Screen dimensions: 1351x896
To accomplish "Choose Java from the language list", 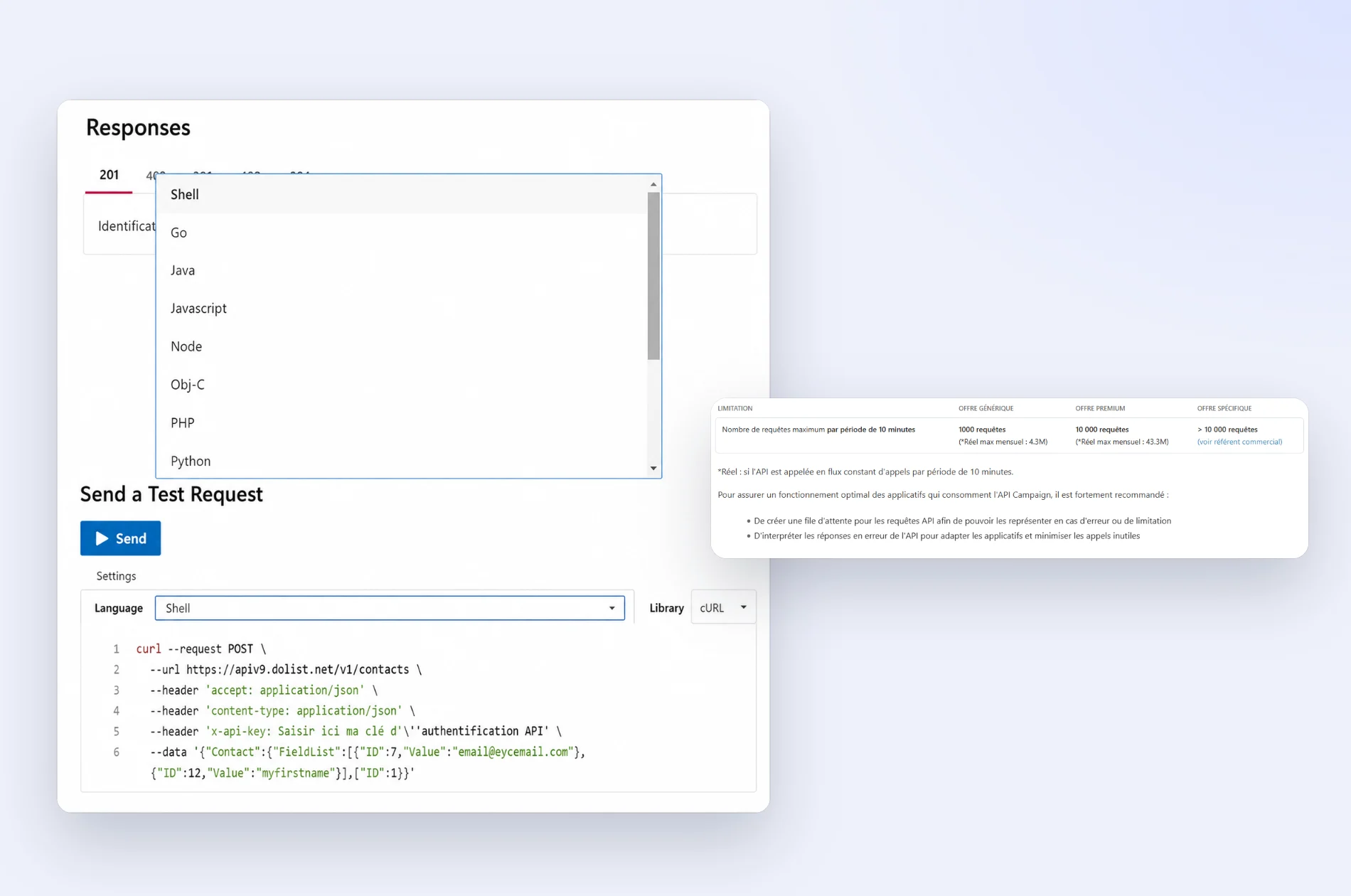I will click(x=402, y=270).
